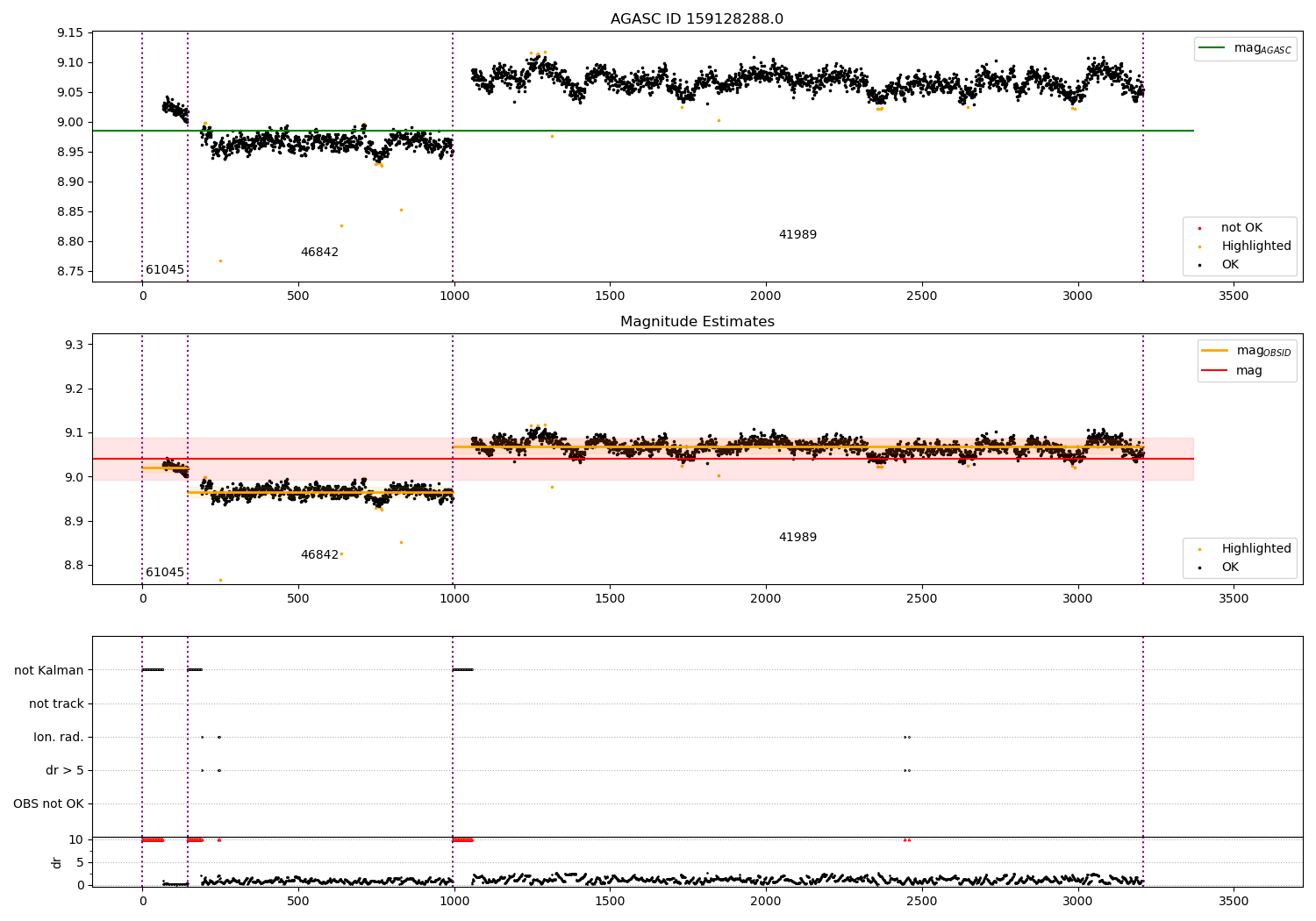
Task: Click the title "AGASC ID 159128288.0"
Action: tap(697, 19)
